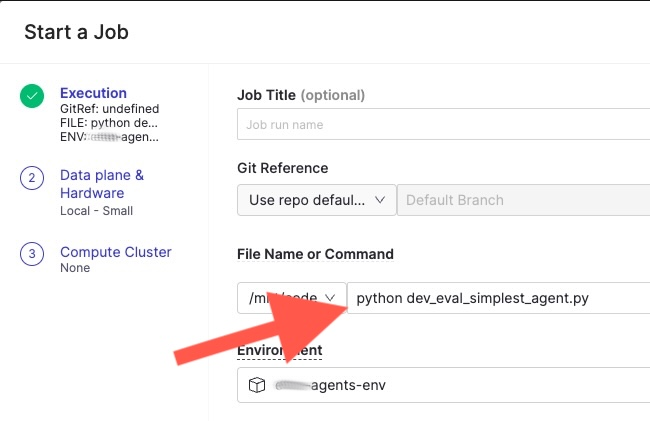Image resolution: width=650 pixels, height=421 pixels.
Task: Open the 'Use repo default' Git Reference dropdown
Action: [x=316, y=200]
